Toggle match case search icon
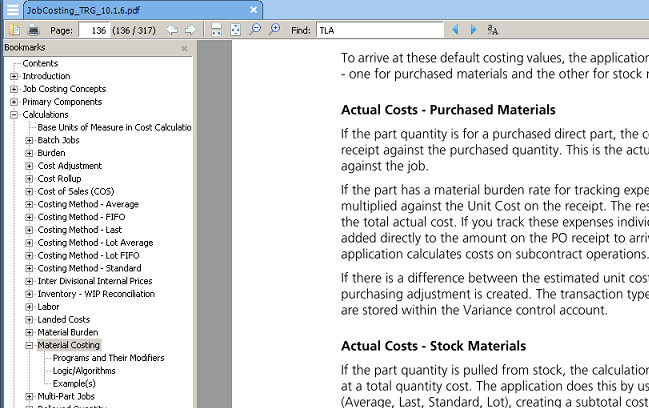Viewport: 649px width, 408px height. point(492,30)
